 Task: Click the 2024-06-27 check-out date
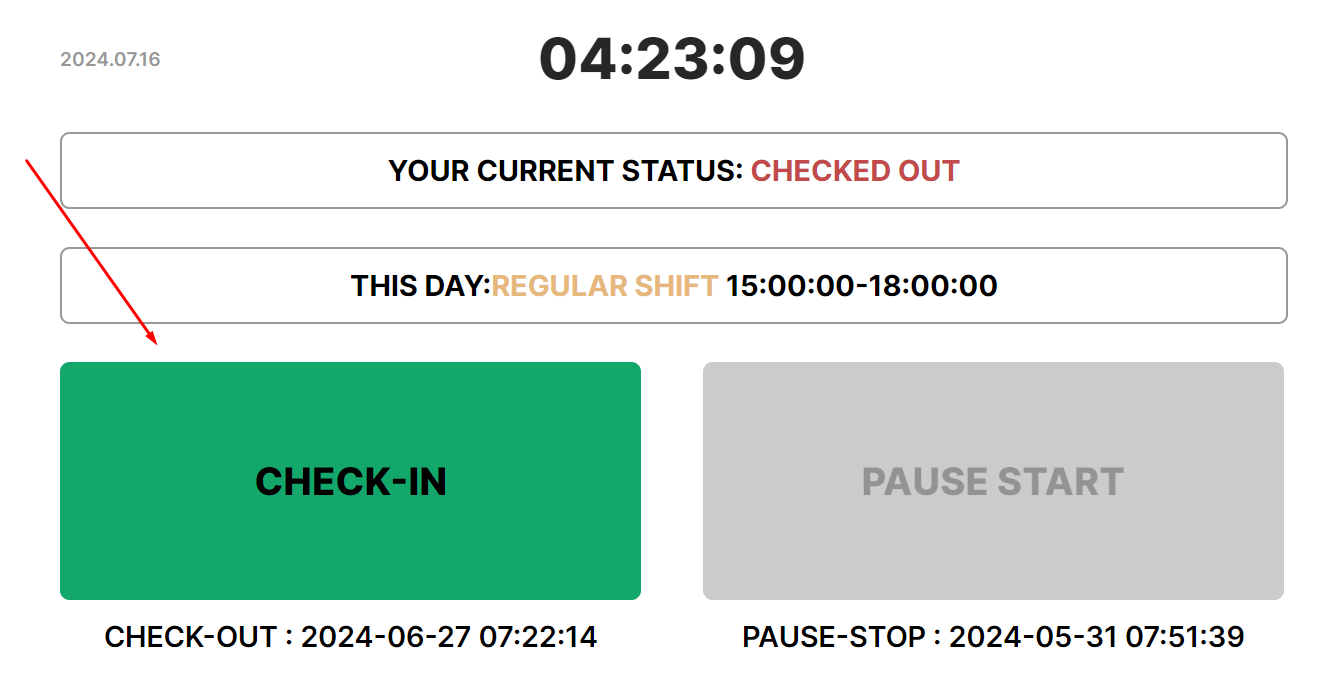pyautogui.click(x=385, y=637)
